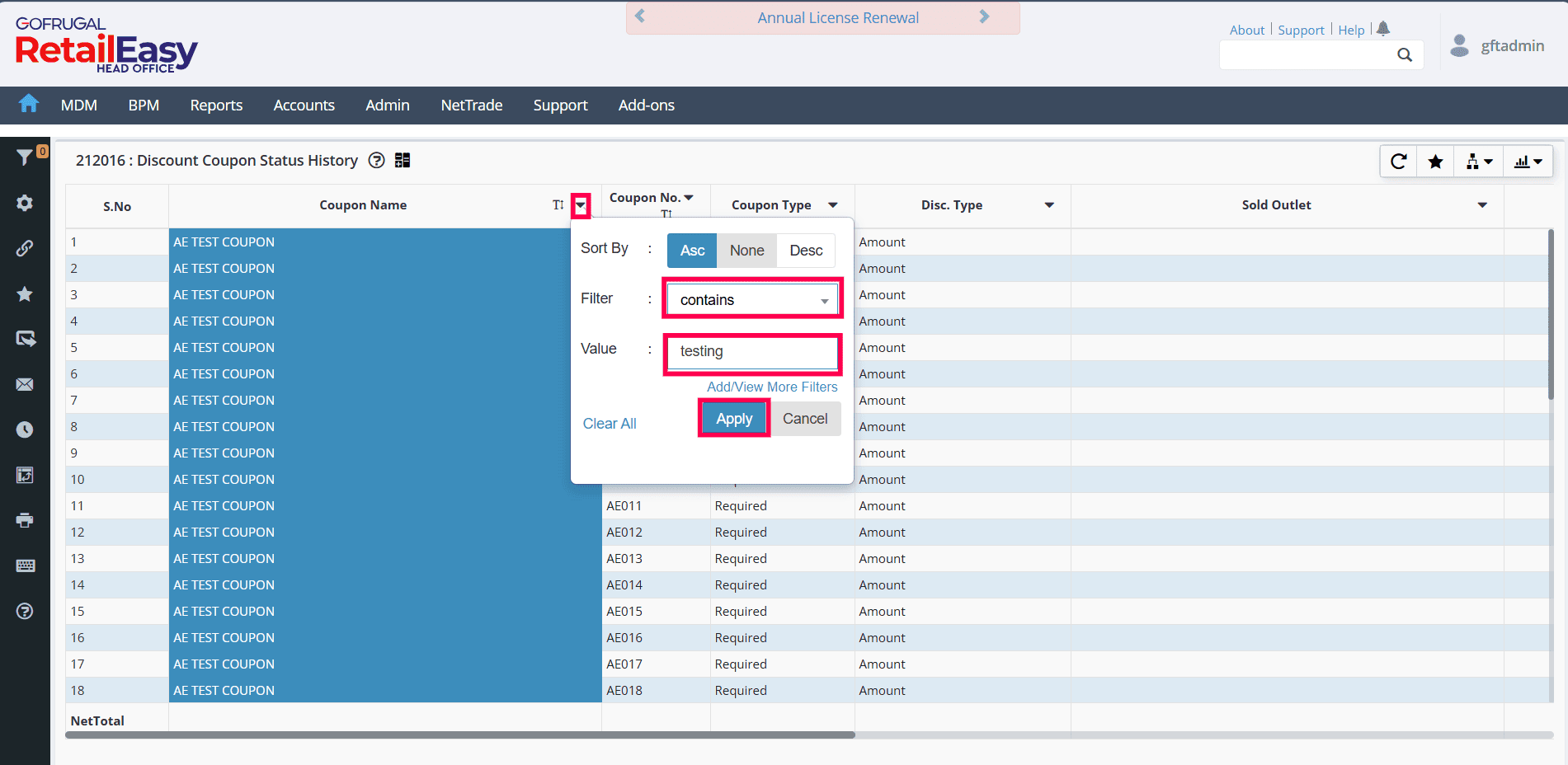The height and width of the screenshot is (765, 1568).
Task: Open keyboard shortcuts icon in sidebar
Action: [x=25, y=566]
